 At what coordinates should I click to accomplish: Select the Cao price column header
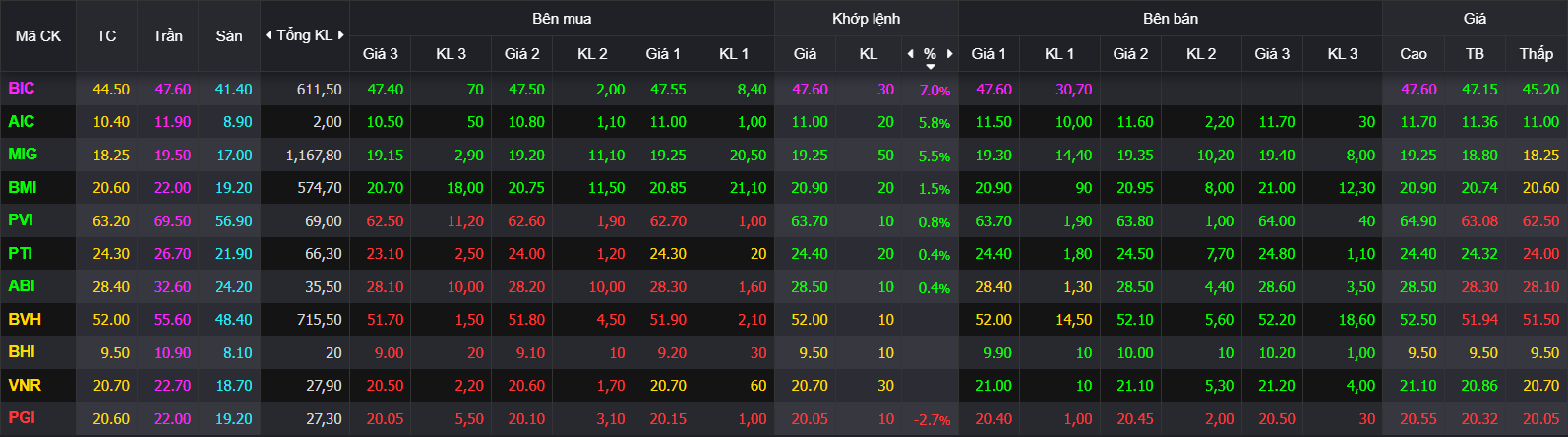(x=1414, y=53)
